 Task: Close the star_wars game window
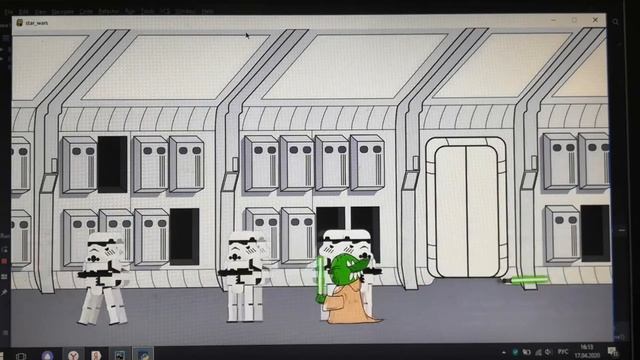click(x=595, y=20)
